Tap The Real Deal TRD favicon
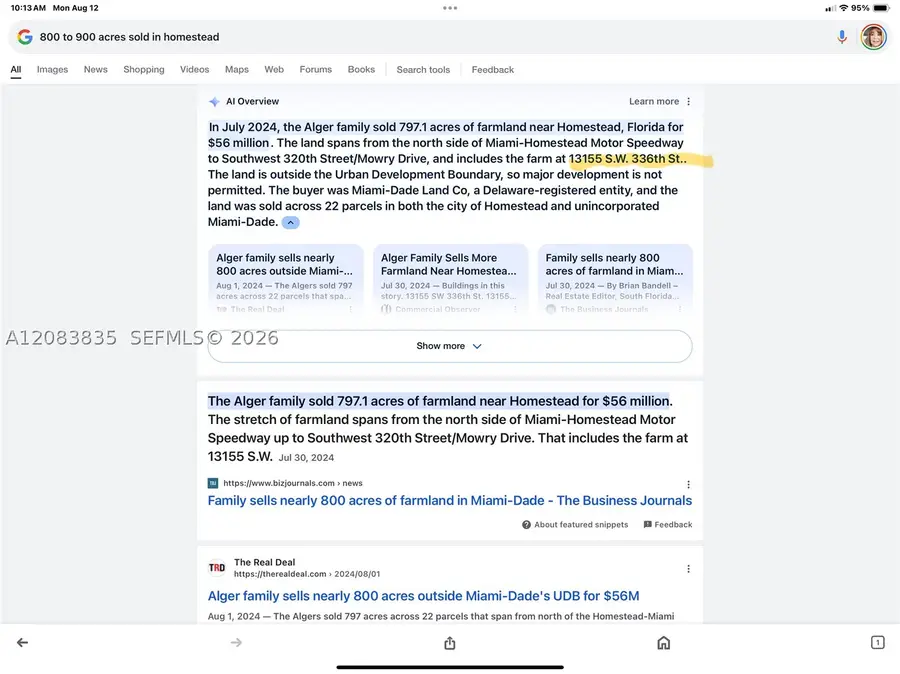Viewport: 900px width, 674px height. click(217, 568)
